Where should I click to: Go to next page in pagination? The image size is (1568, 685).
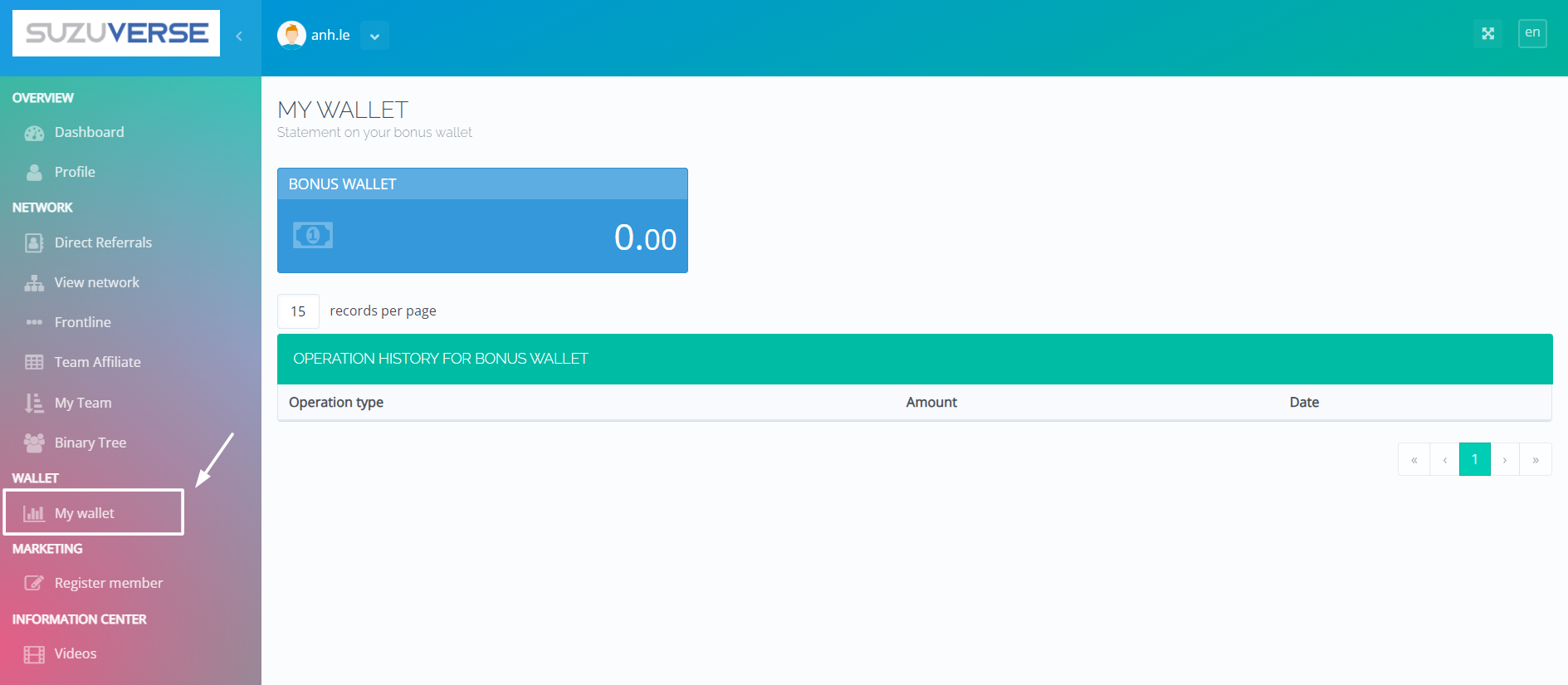click(1504, 459)
